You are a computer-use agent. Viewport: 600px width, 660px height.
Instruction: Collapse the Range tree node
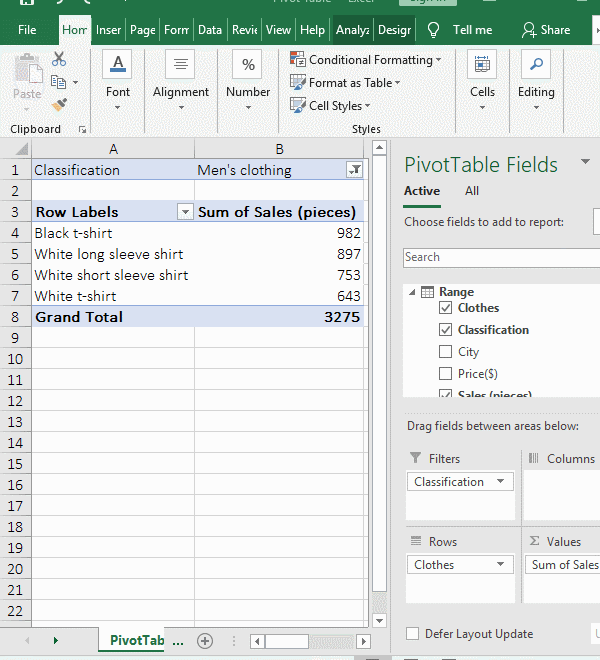coord(412,292)
